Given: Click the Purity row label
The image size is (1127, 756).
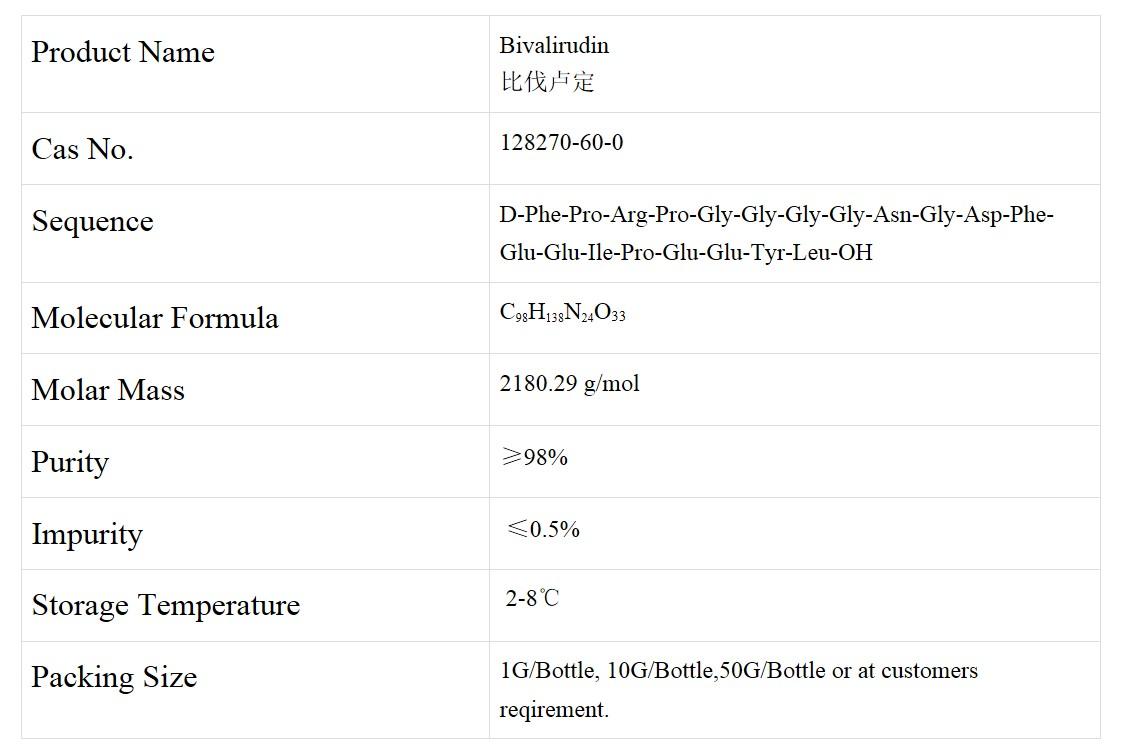Looking at the screenshot, I should point(69,462).
